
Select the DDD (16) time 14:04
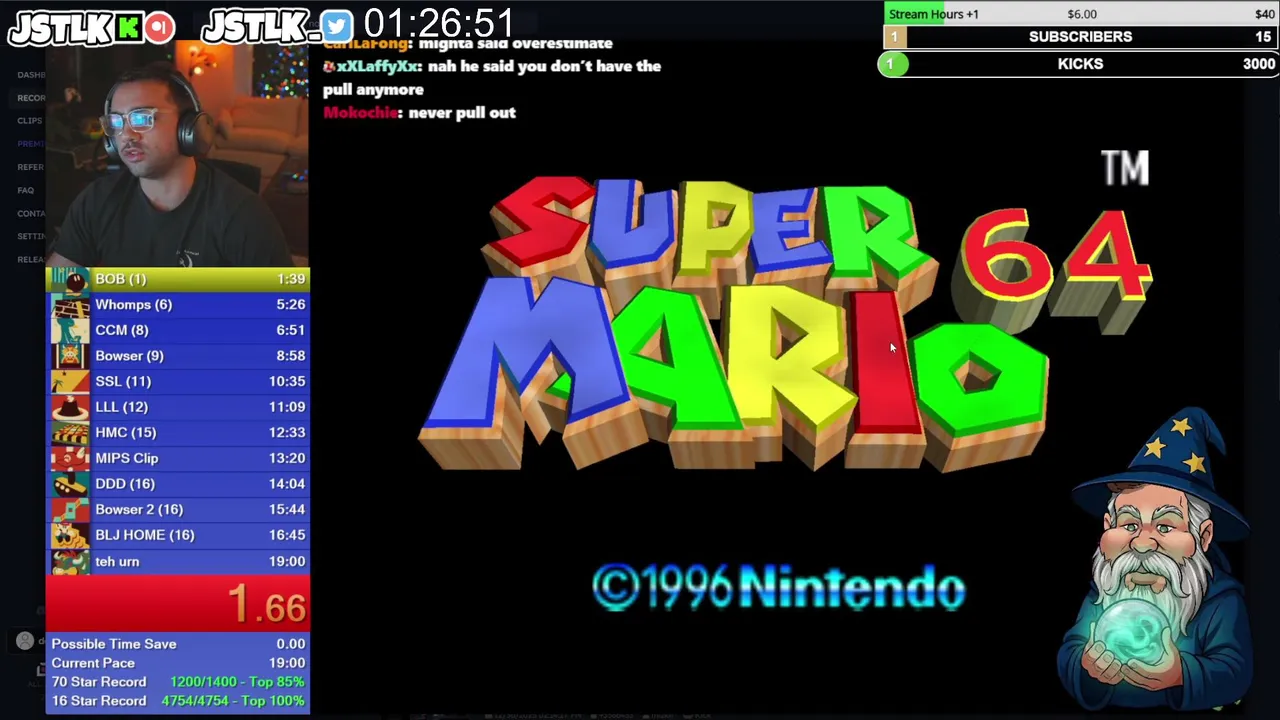(x=287, y=484)
